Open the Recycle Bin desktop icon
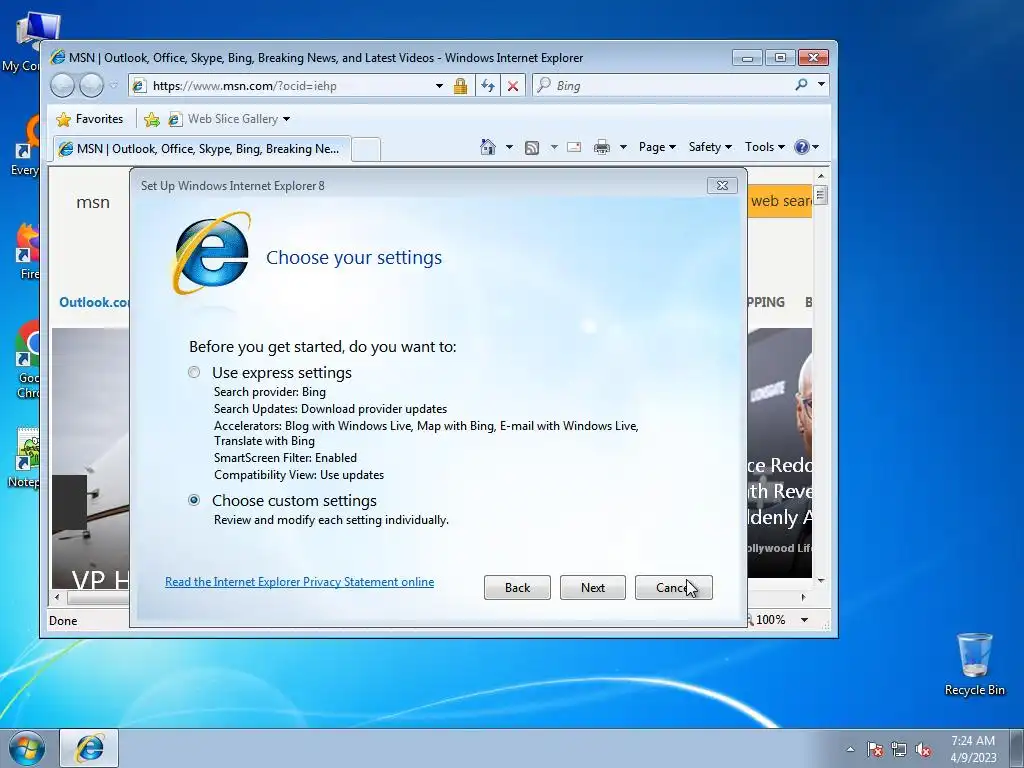This screenshot has height=768, width=1024. (974, 665)
